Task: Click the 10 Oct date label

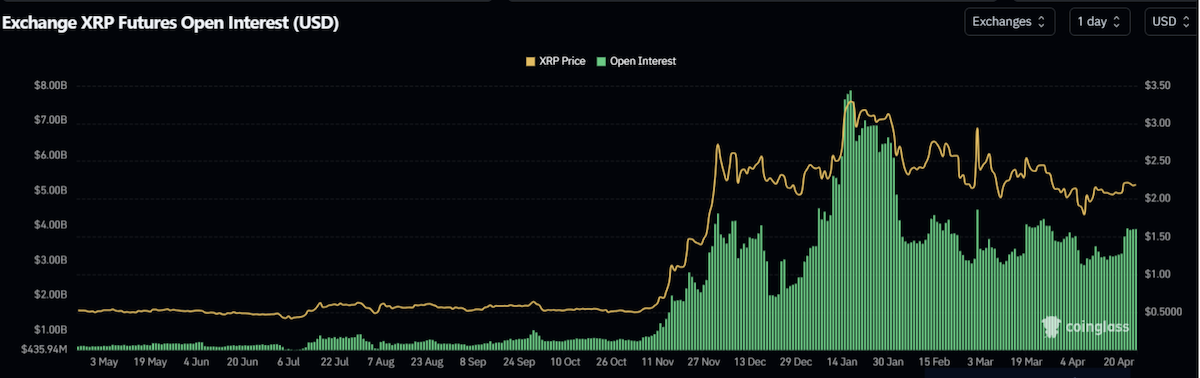Action: click(x=566, y=362)
